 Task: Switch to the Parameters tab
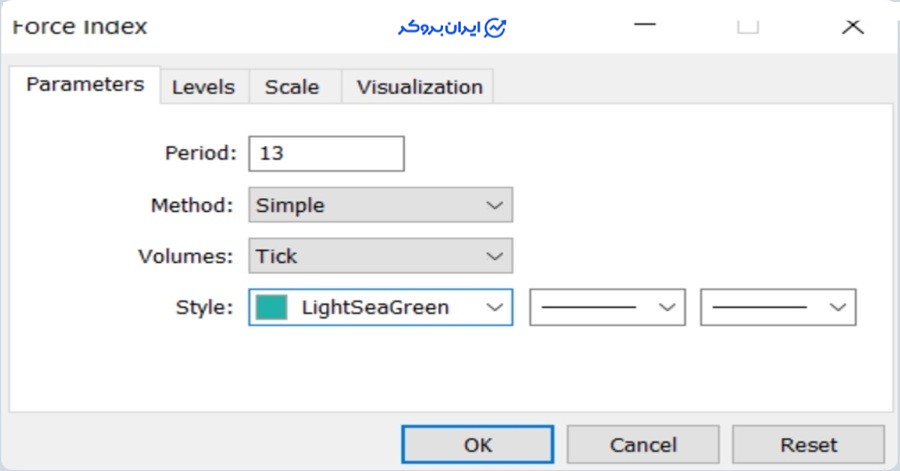pos(85,85)
